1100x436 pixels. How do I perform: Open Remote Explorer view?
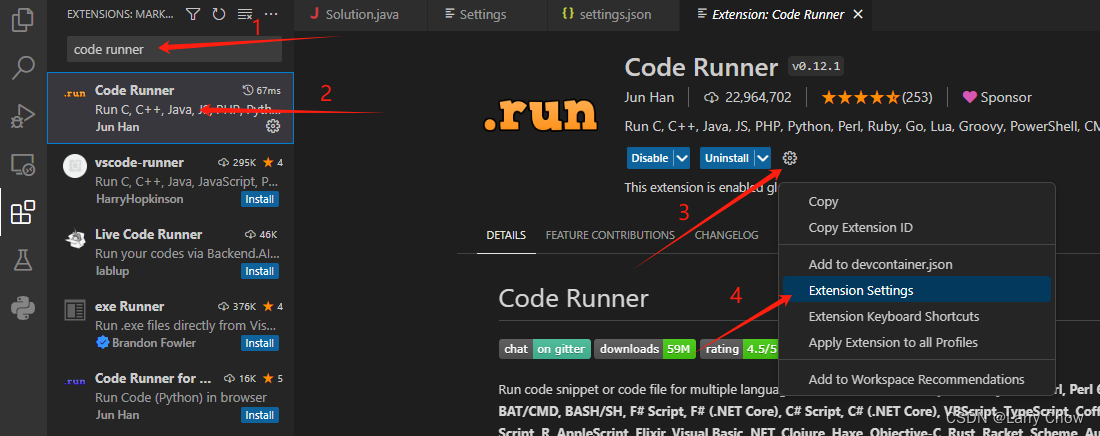tap(23, 164)
